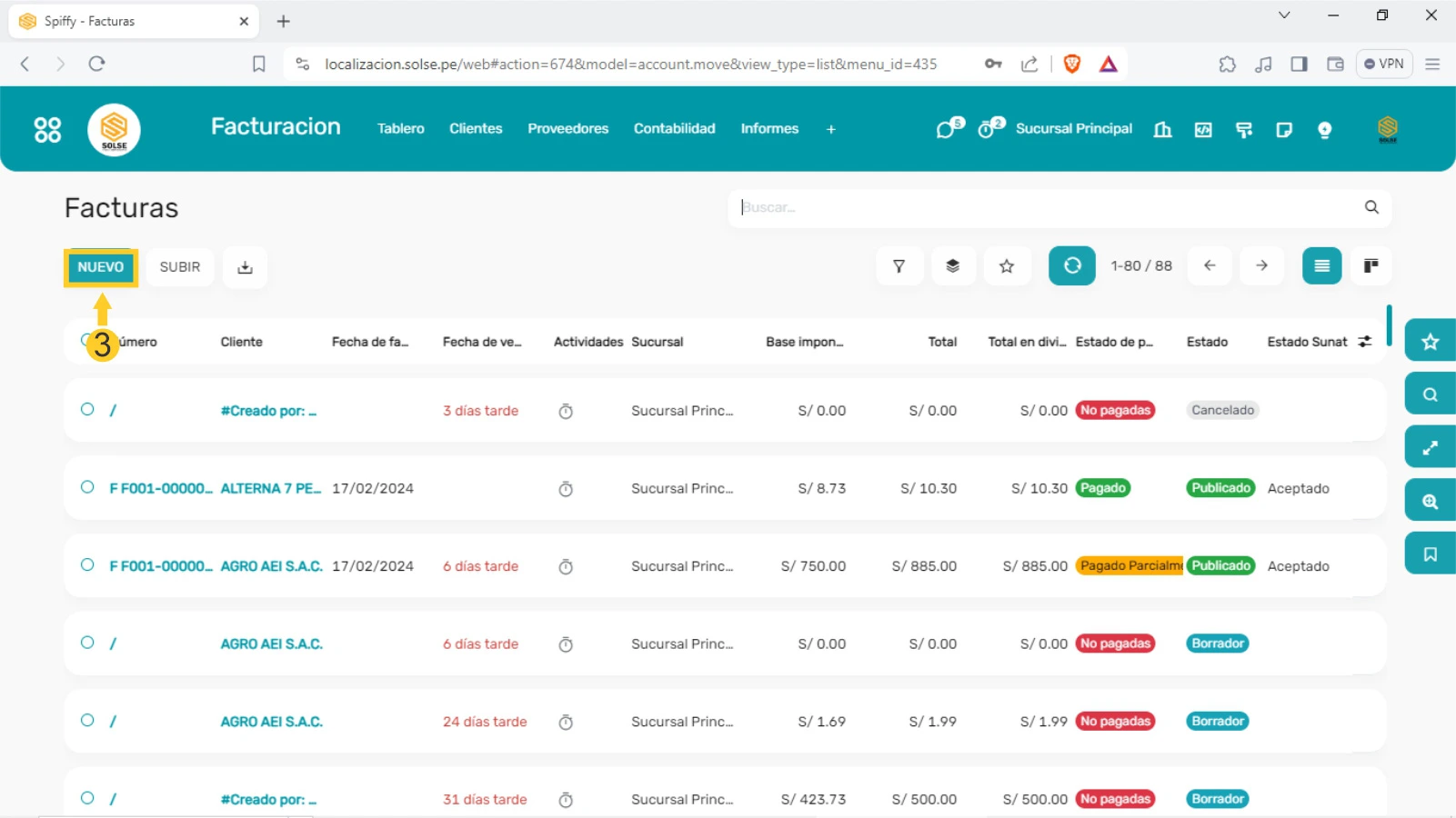Switch to kanban view icon
Viewport: 1456px width, 818px height.
point(1370,266)
